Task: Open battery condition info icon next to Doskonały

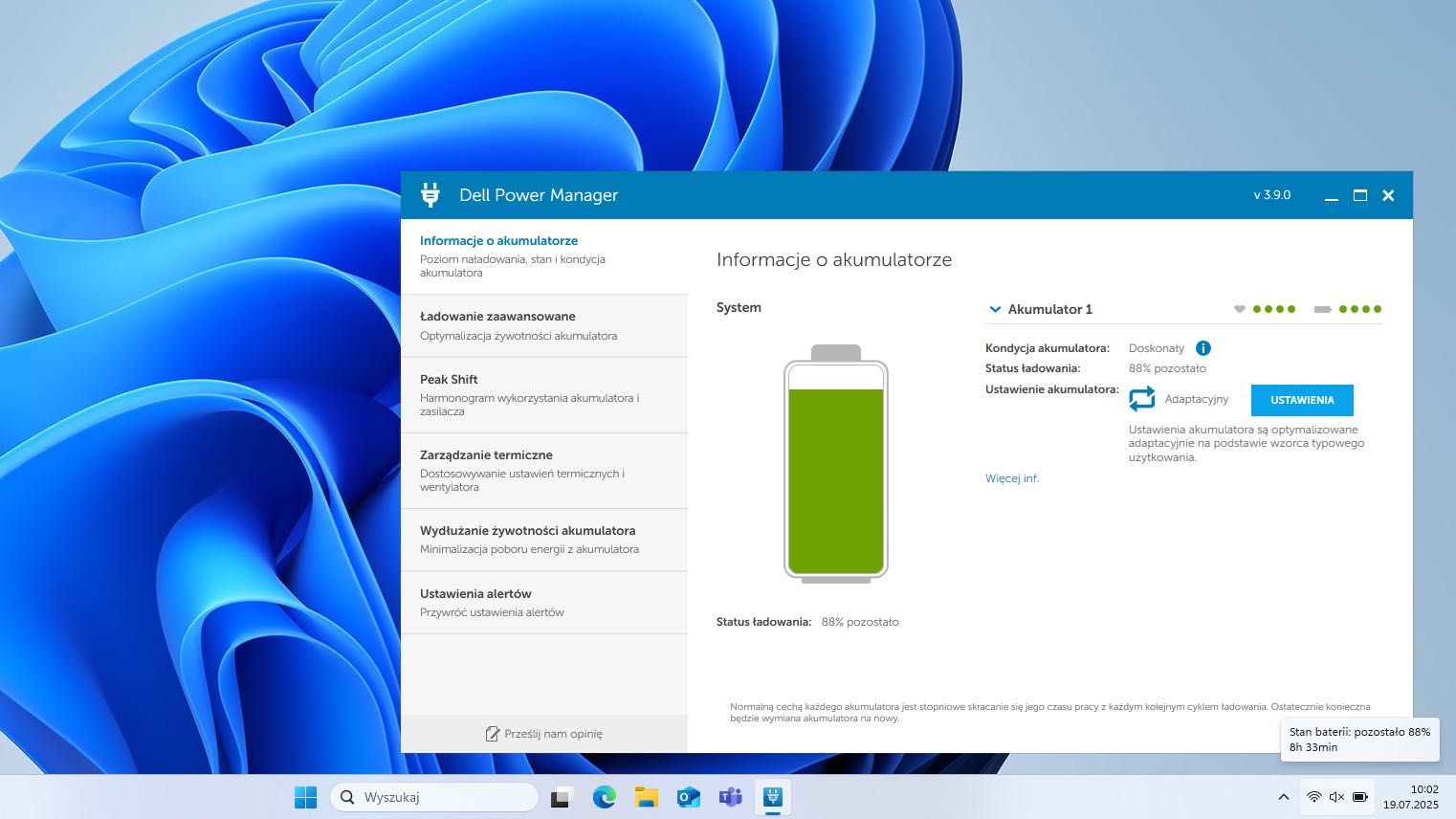Action: point(1203,348)
